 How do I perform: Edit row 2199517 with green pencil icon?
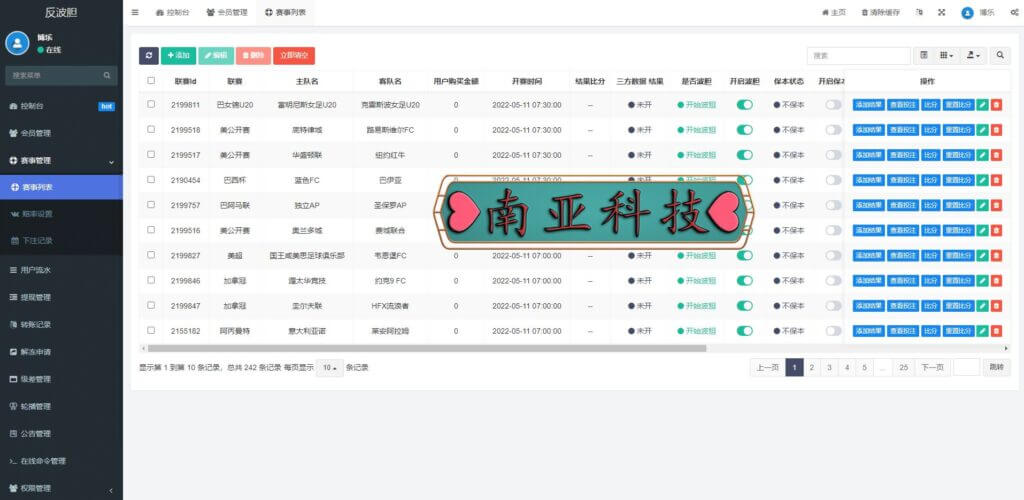point(983,155)
